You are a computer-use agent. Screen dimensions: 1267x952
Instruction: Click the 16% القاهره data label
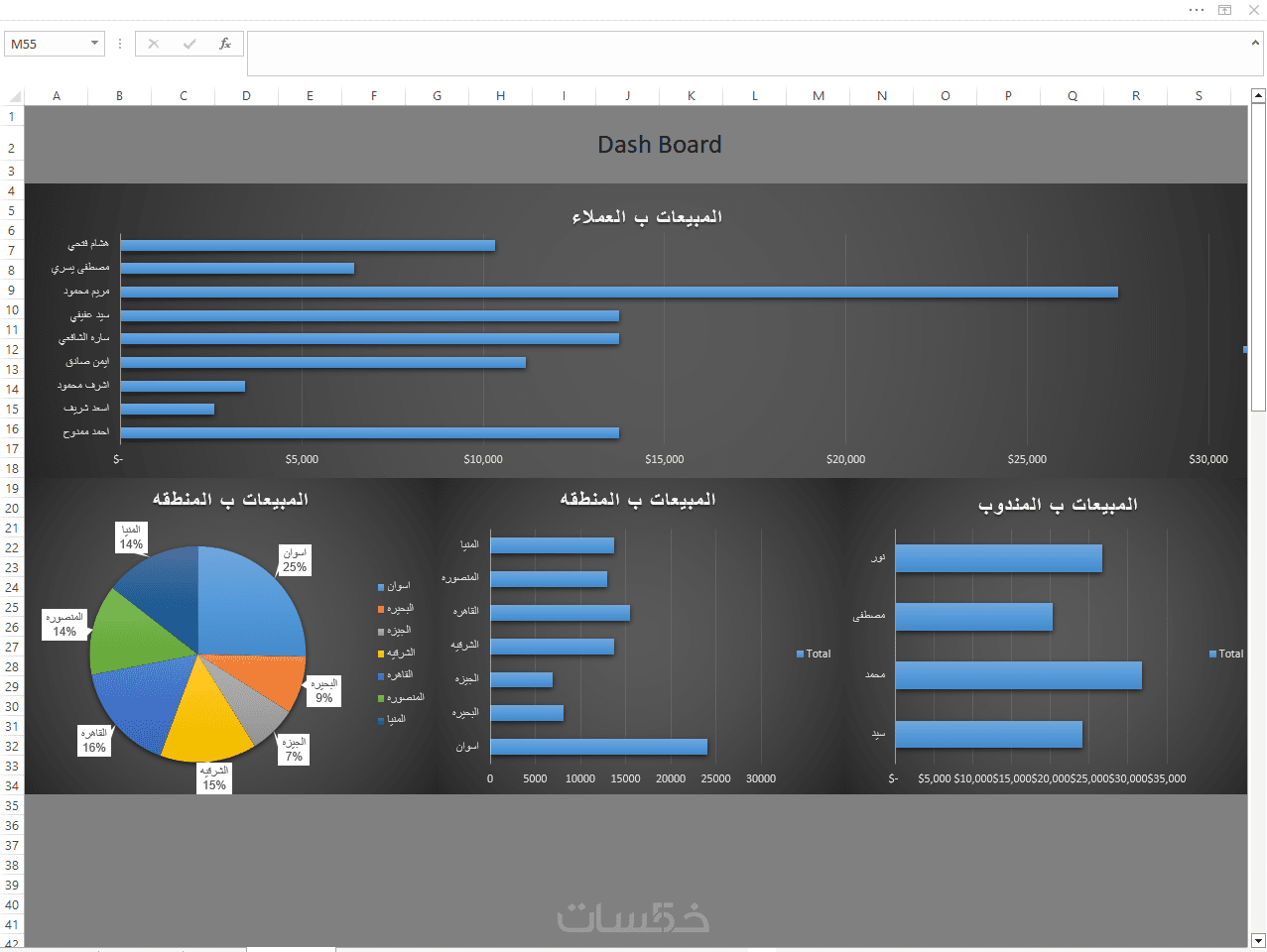tap(94, 740)
